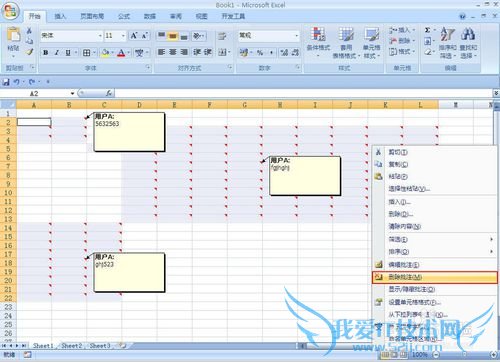
Task: Center text horizontally
Action: coord(173,52)
